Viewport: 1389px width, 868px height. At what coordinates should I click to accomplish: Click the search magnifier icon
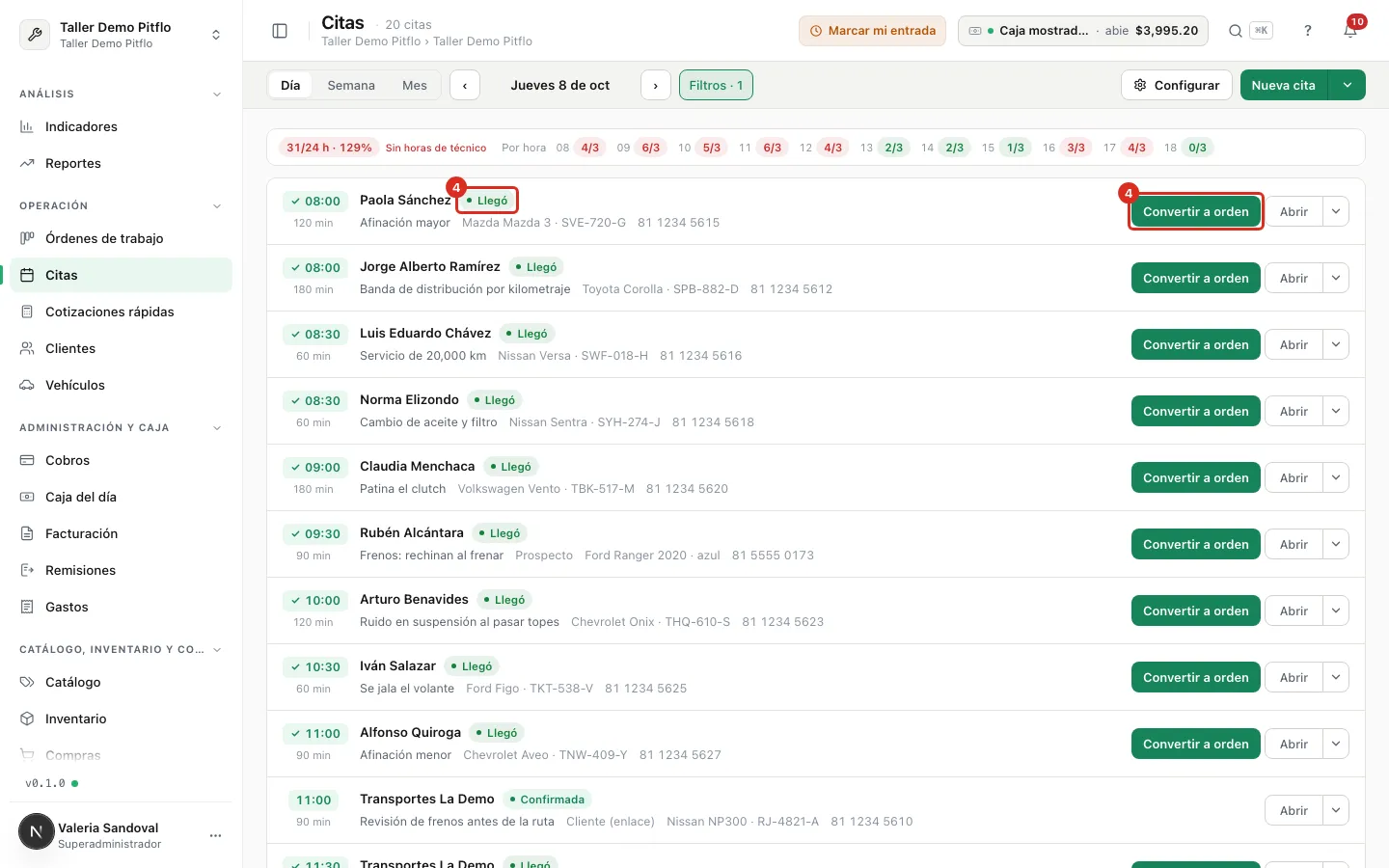point(1236,31)
